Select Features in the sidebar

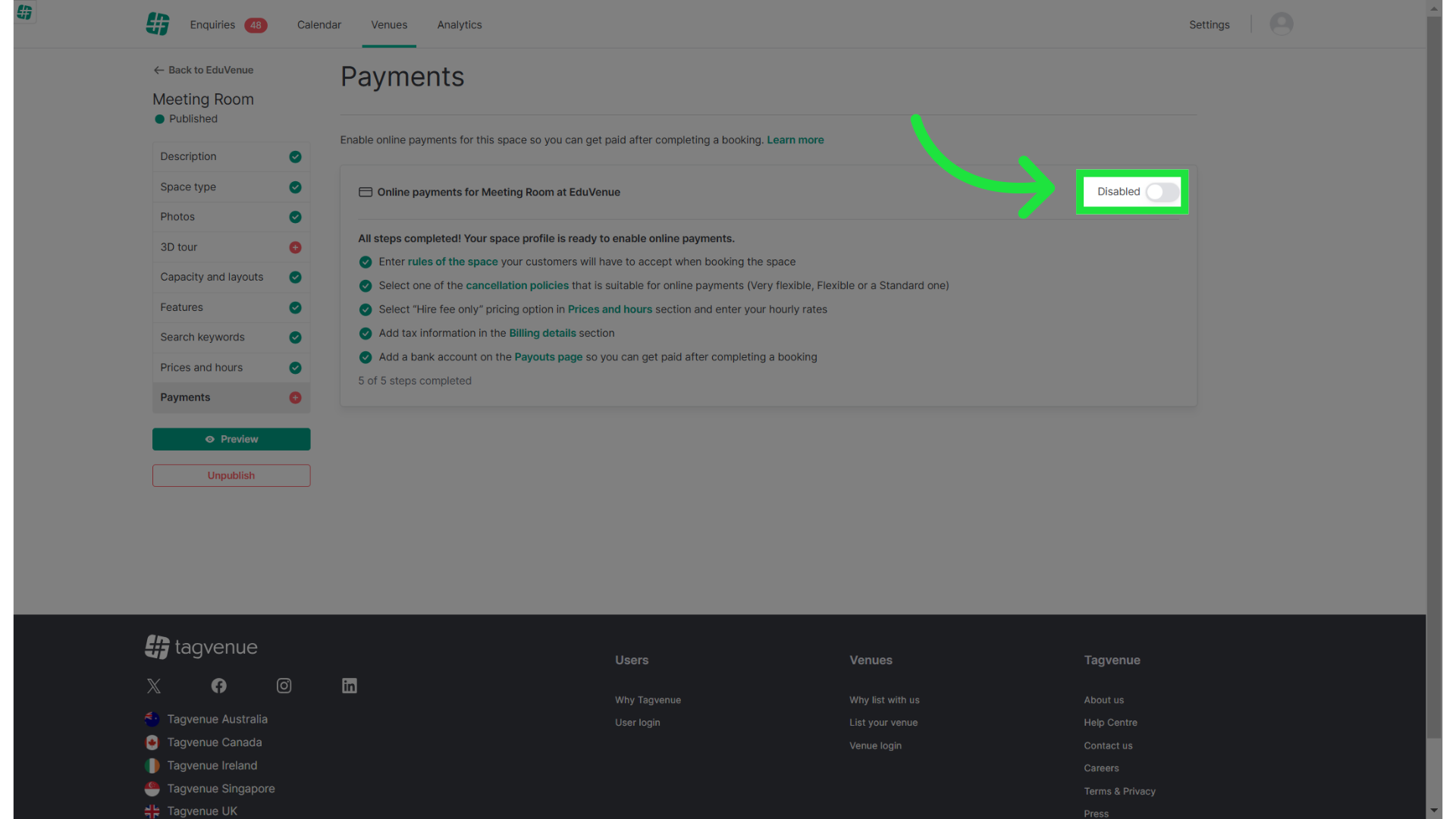pyautogui.click(x=231, y=308)
